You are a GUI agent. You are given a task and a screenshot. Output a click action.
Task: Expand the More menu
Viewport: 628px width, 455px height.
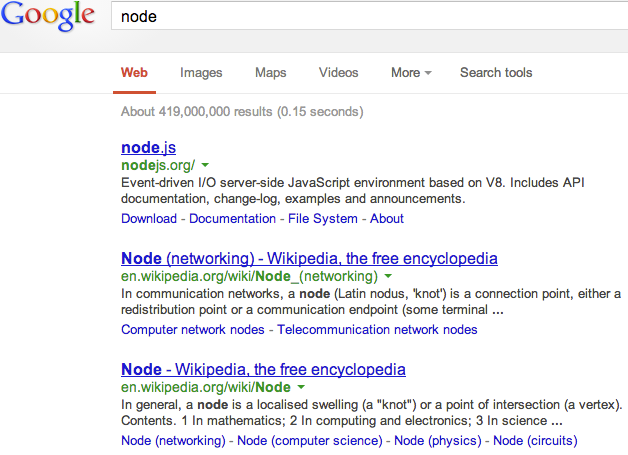[411, 72]
